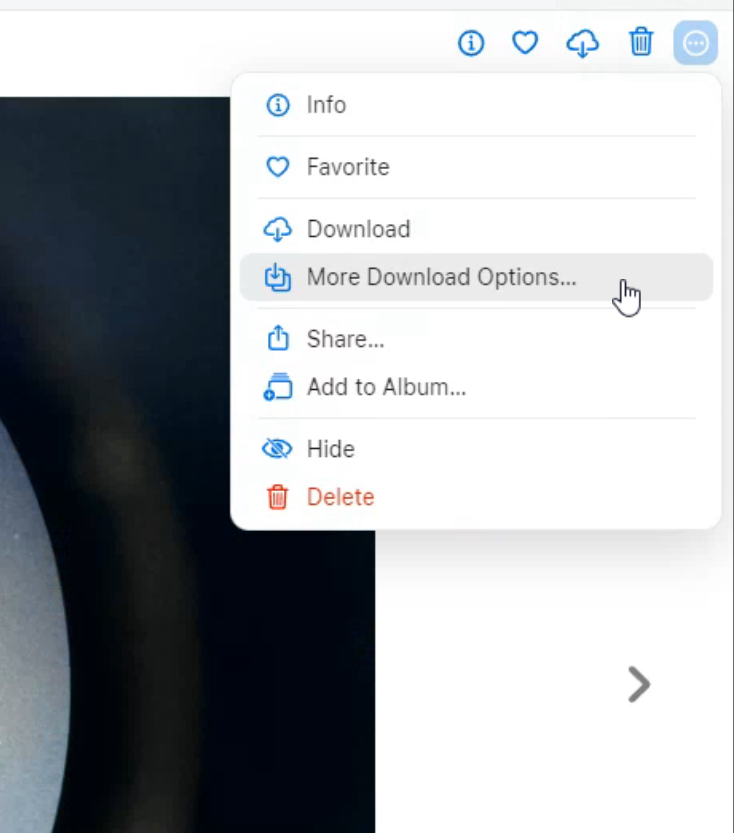Click the Hide text label in the menu
This screenshot has height=833, width=734.
click(330, 449)
